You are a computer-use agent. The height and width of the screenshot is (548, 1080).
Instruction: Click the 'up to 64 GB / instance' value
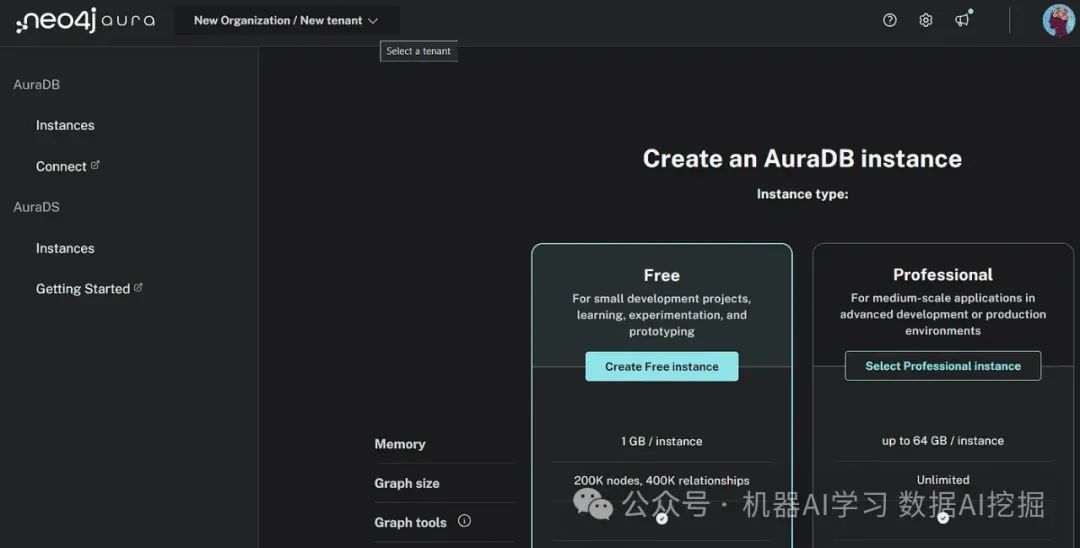943,441
